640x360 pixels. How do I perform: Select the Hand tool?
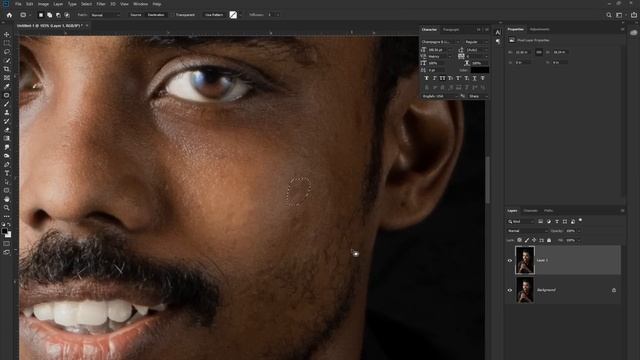click(x=7, y=199)
